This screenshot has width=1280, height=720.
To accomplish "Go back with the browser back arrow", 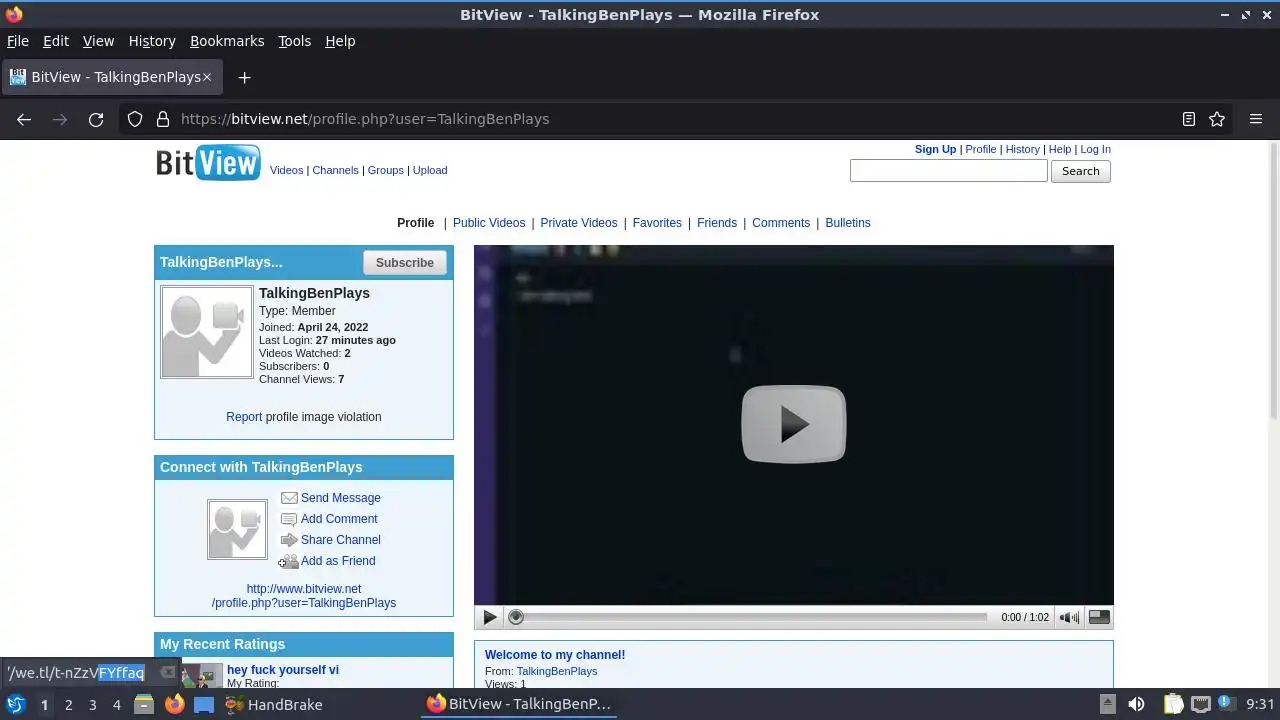I will click(24, 119).
